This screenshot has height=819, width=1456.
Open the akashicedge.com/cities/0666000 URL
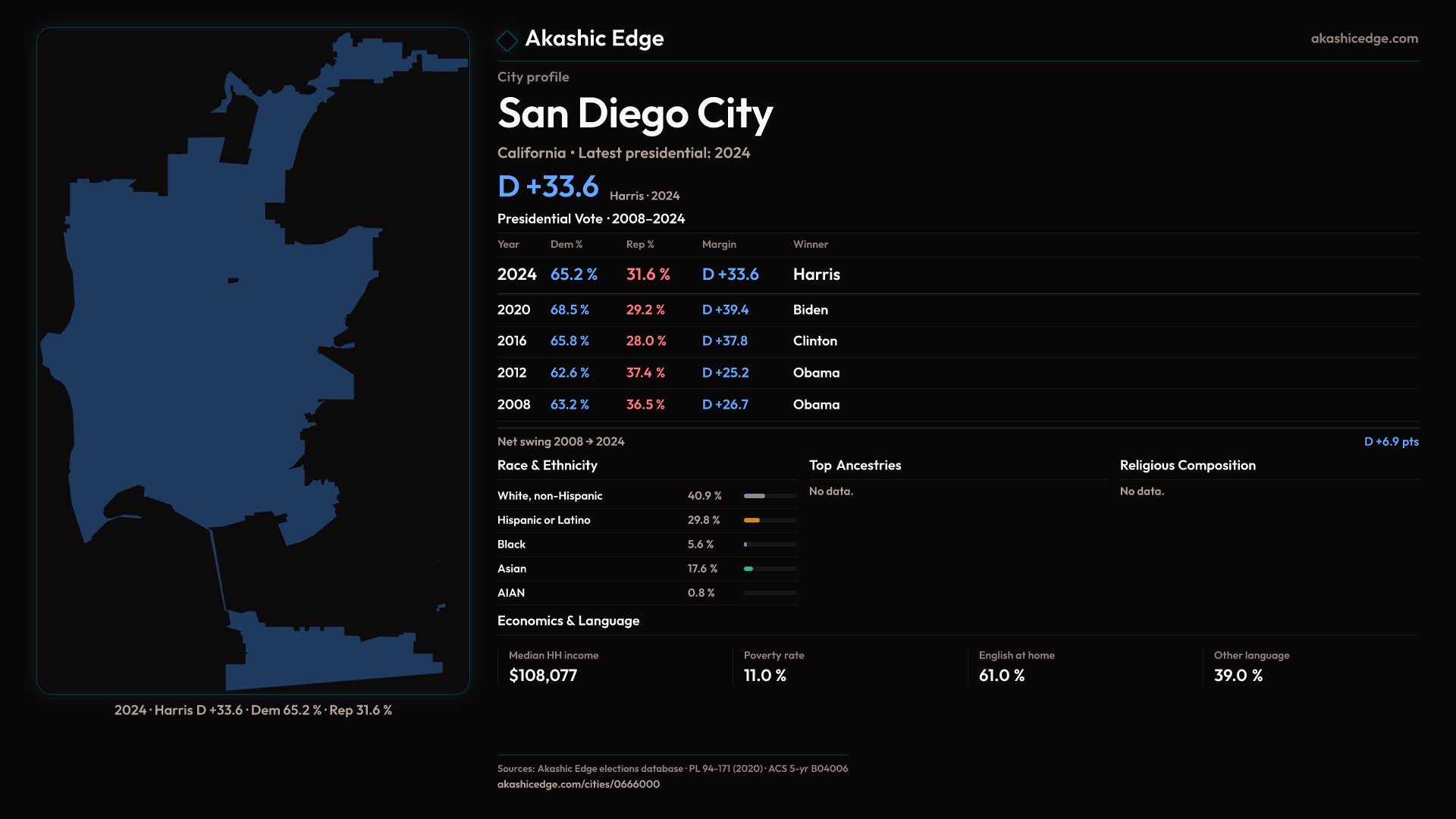coord(578,784)
